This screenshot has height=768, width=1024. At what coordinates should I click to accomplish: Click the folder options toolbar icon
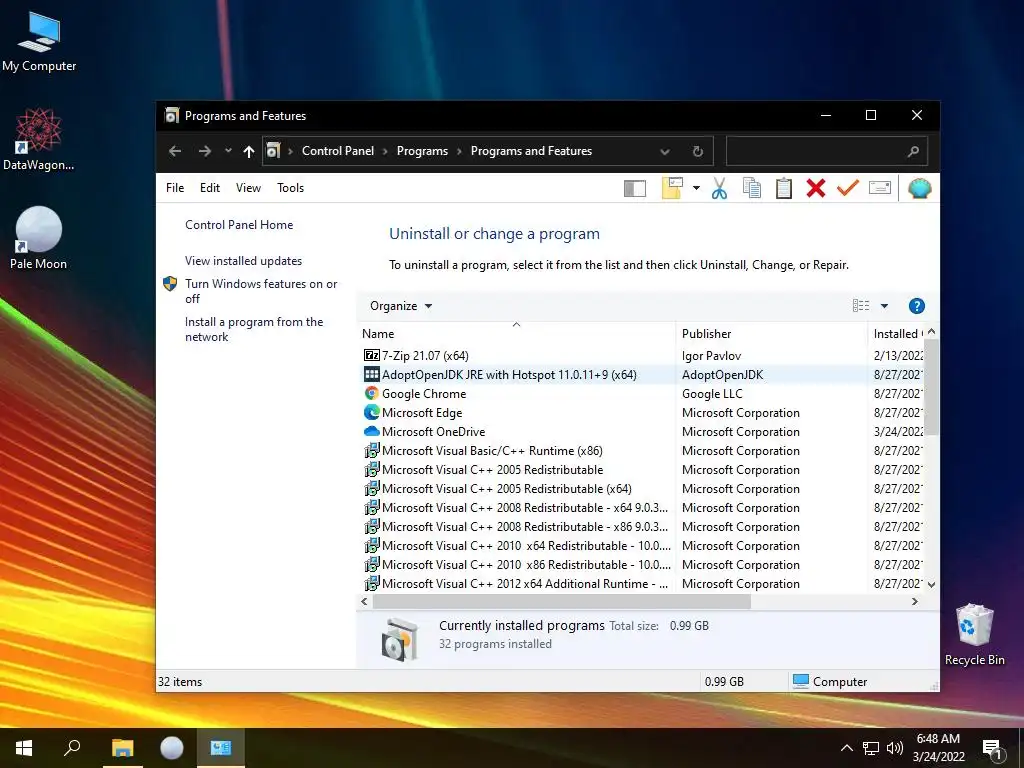pos(672,188)
